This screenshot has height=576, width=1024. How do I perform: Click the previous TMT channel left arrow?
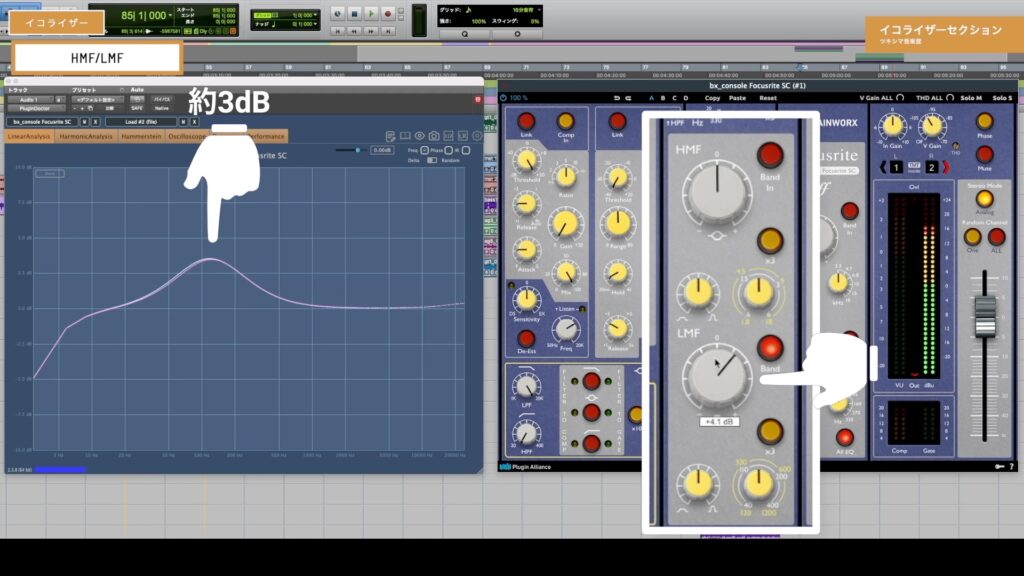[883, 167]
